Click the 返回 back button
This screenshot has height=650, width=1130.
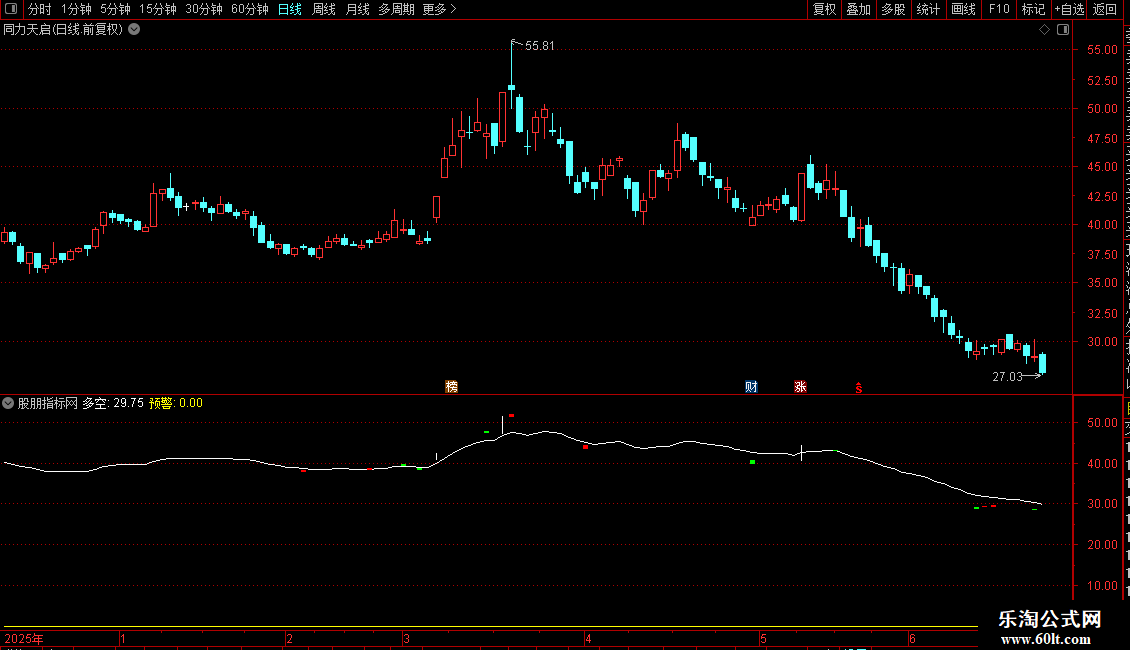pos(1105,9)
